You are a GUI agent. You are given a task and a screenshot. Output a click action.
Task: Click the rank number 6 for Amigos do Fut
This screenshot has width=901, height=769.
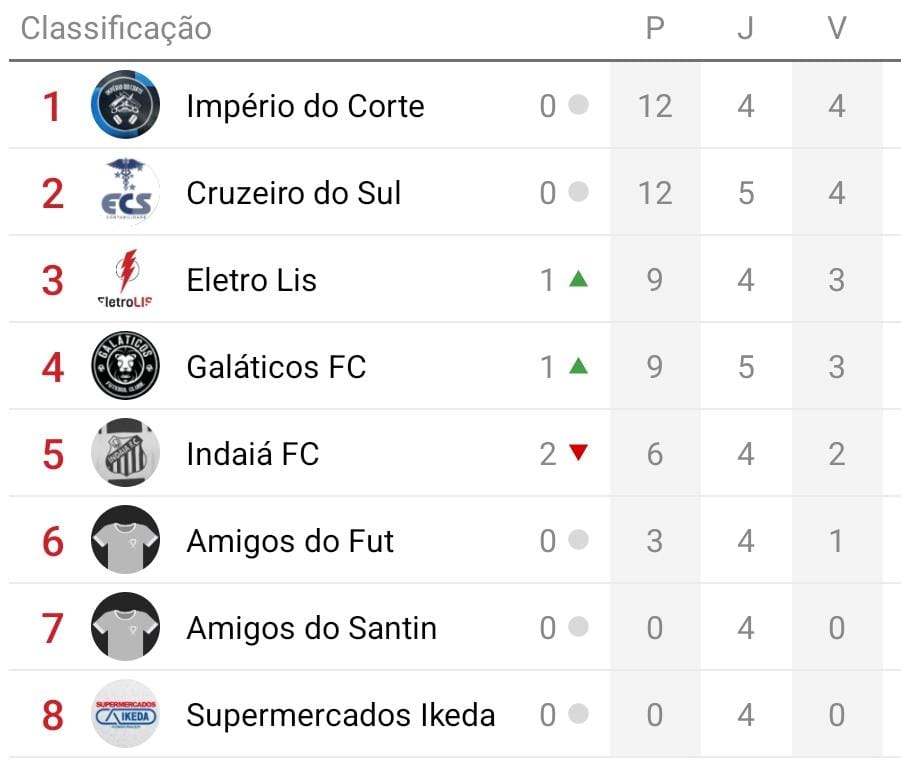pos(53,541)
